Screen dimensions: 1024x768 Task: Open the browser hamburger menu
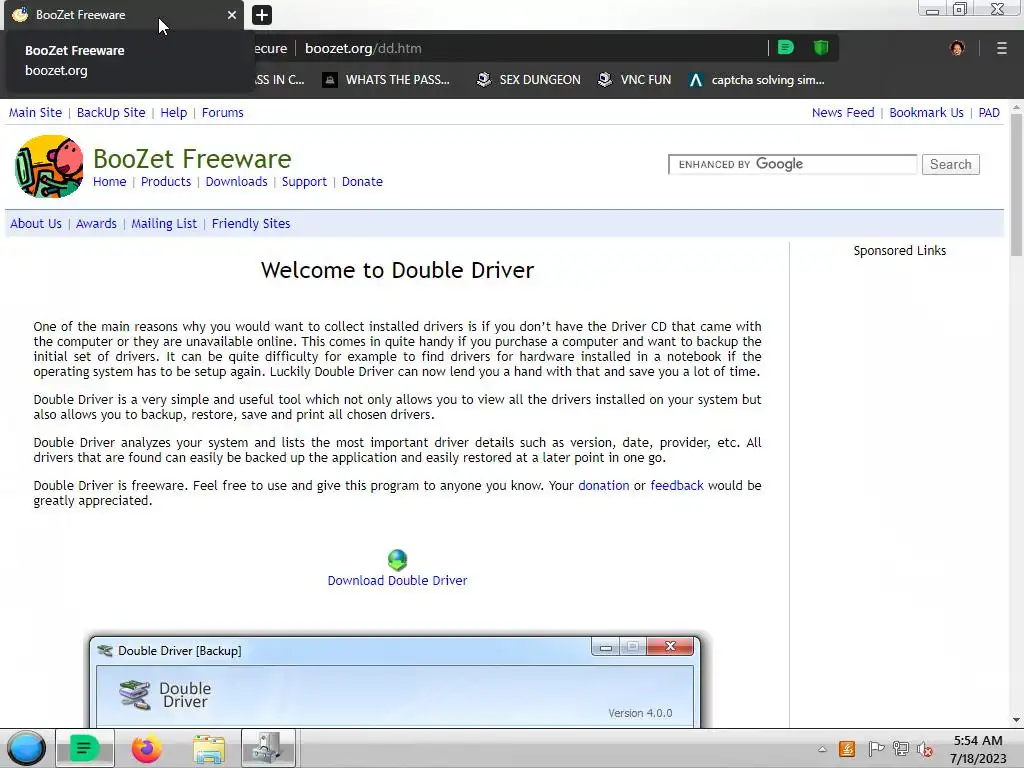click(1002, 48)
